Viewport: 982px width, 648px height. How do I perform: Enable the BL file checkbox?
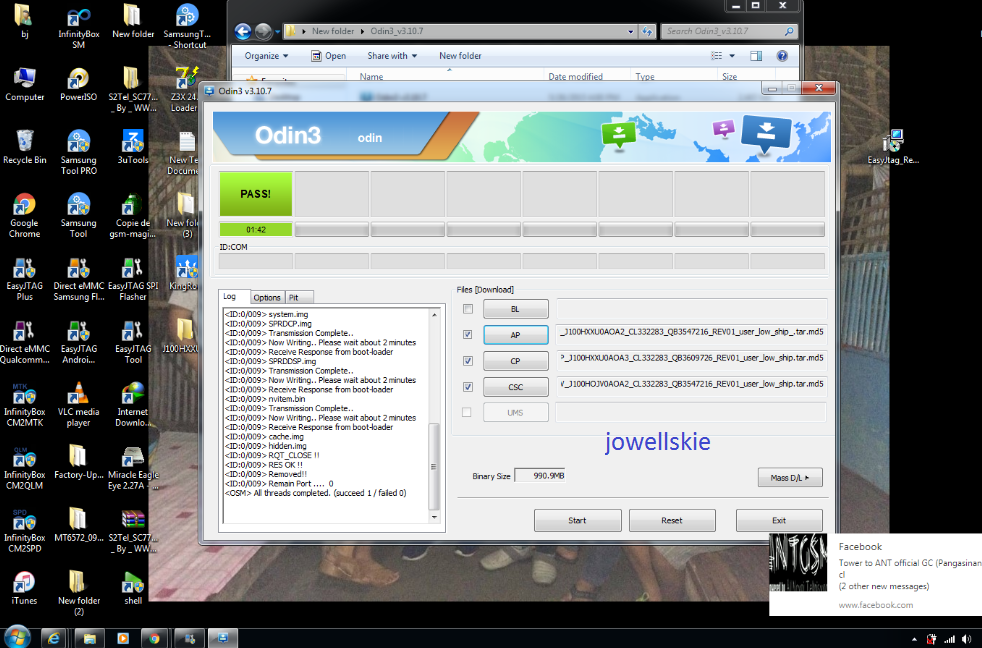click(x=468, y=309)
